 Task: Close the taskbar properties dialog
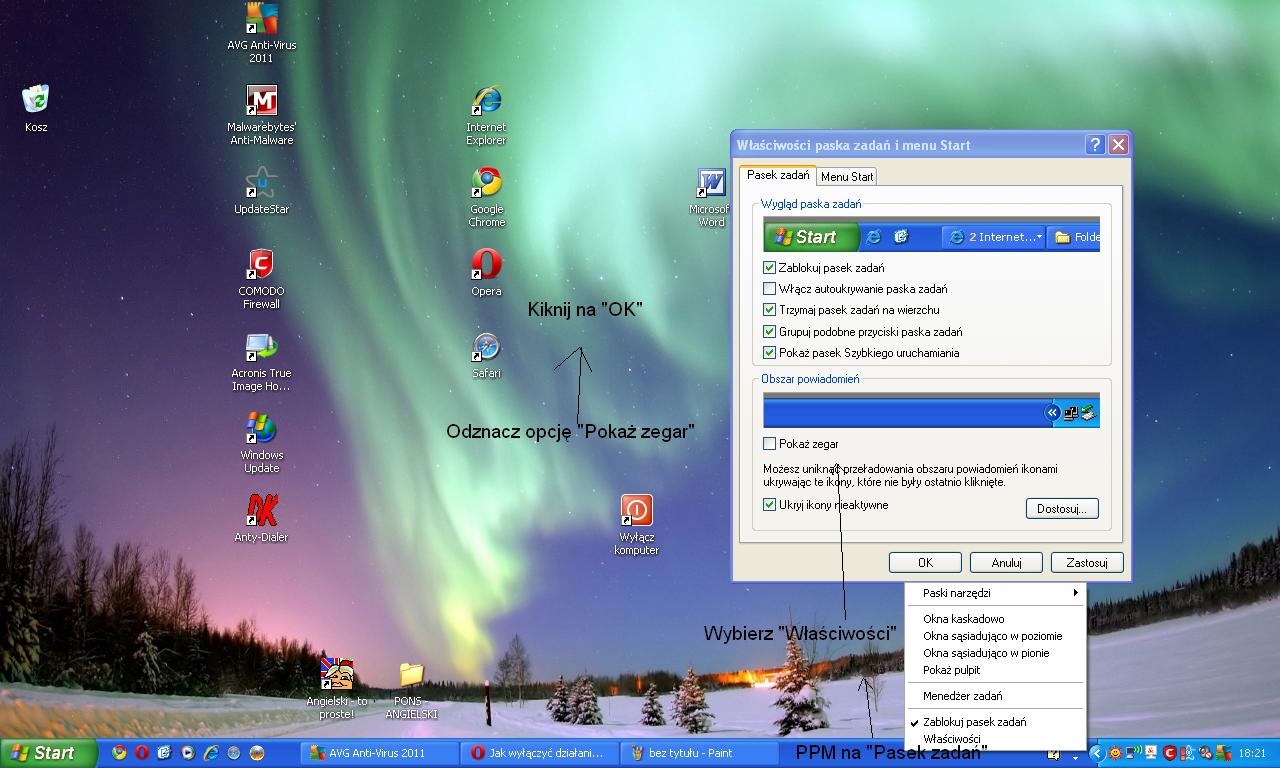click(x=1119, y=144)
